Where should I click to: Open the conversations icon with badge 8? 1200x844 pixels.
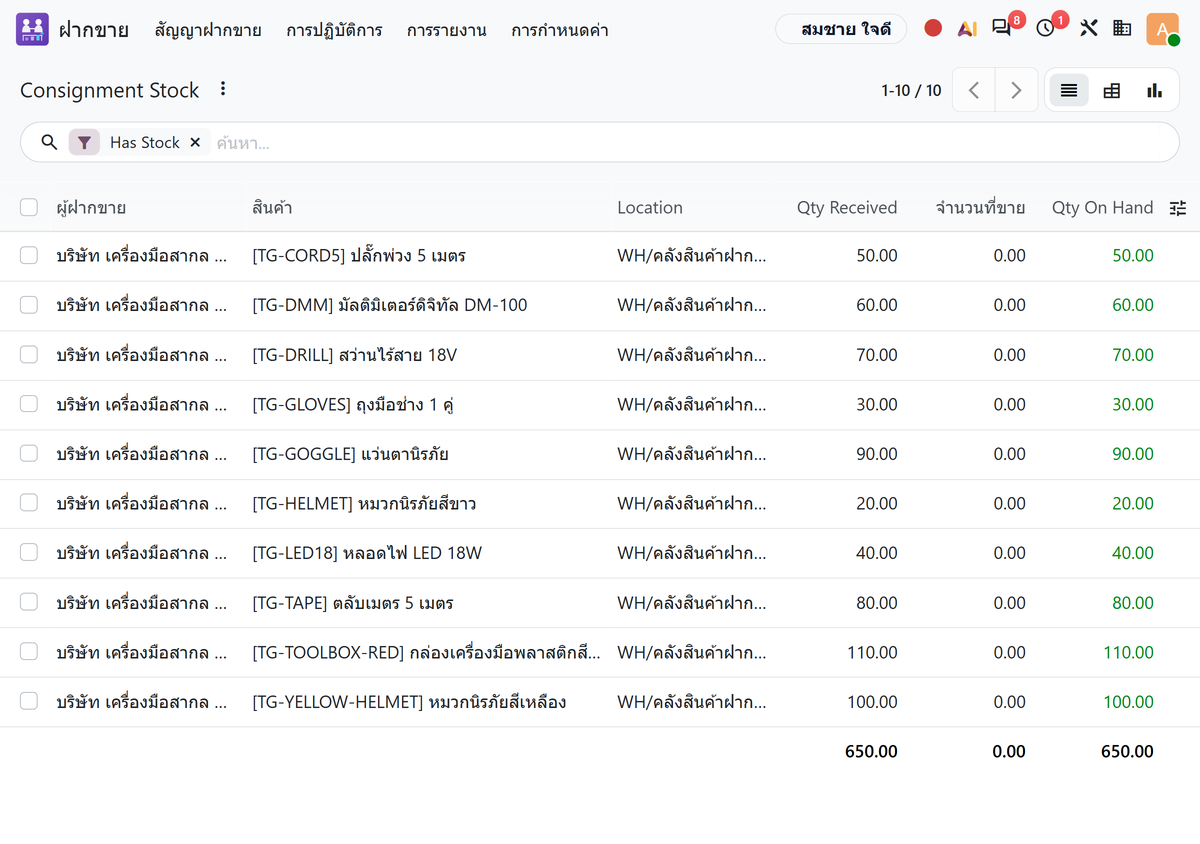pyautogui.click(x=1001, y=29)
